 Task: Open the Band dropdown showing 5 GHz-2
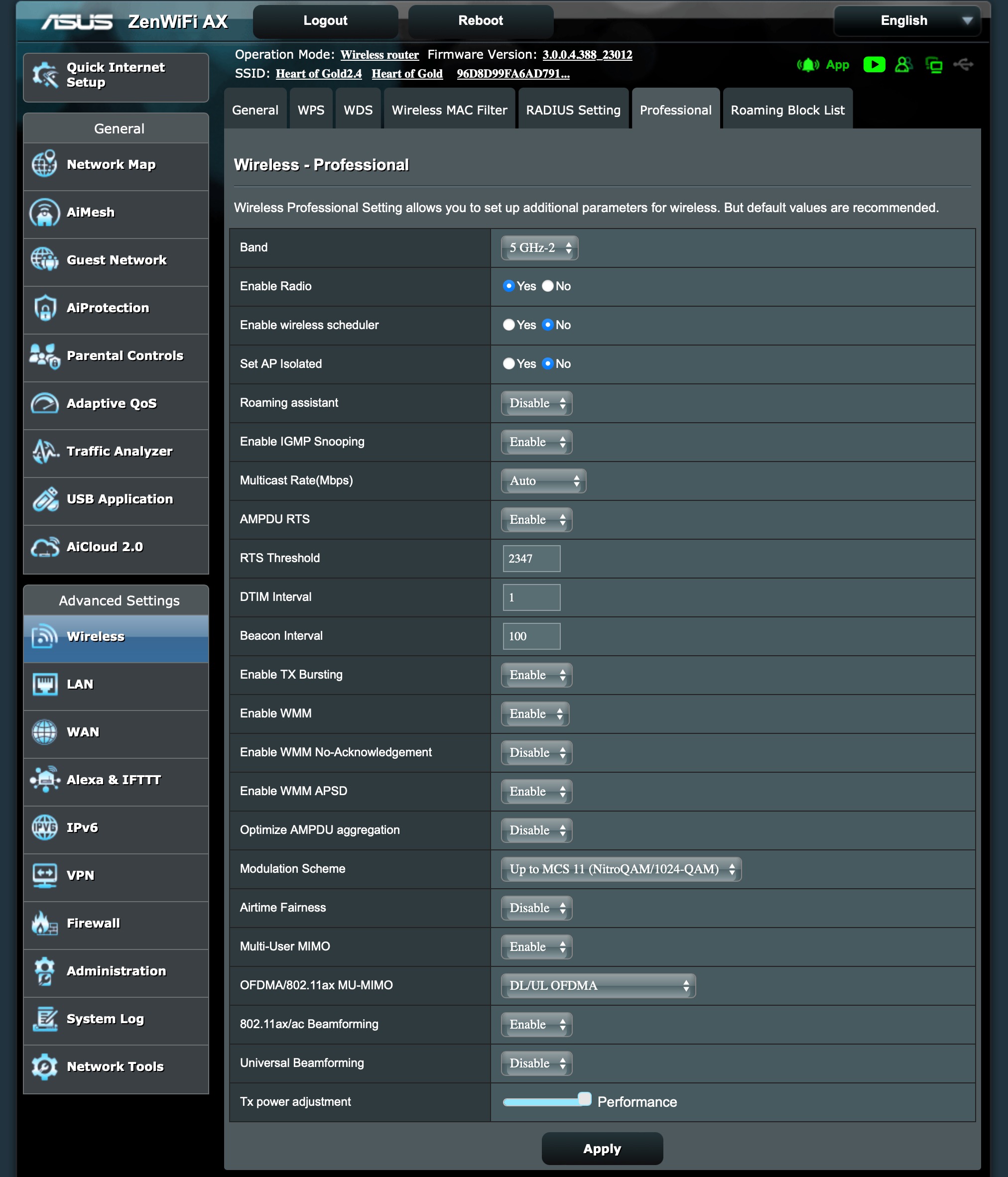click(539, 248)
